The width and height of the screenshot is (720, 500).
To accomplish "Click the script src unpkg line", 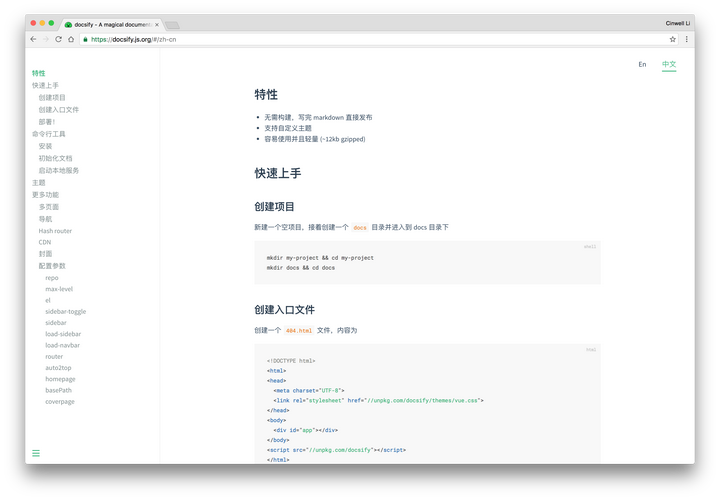I will tap(336, 450).
